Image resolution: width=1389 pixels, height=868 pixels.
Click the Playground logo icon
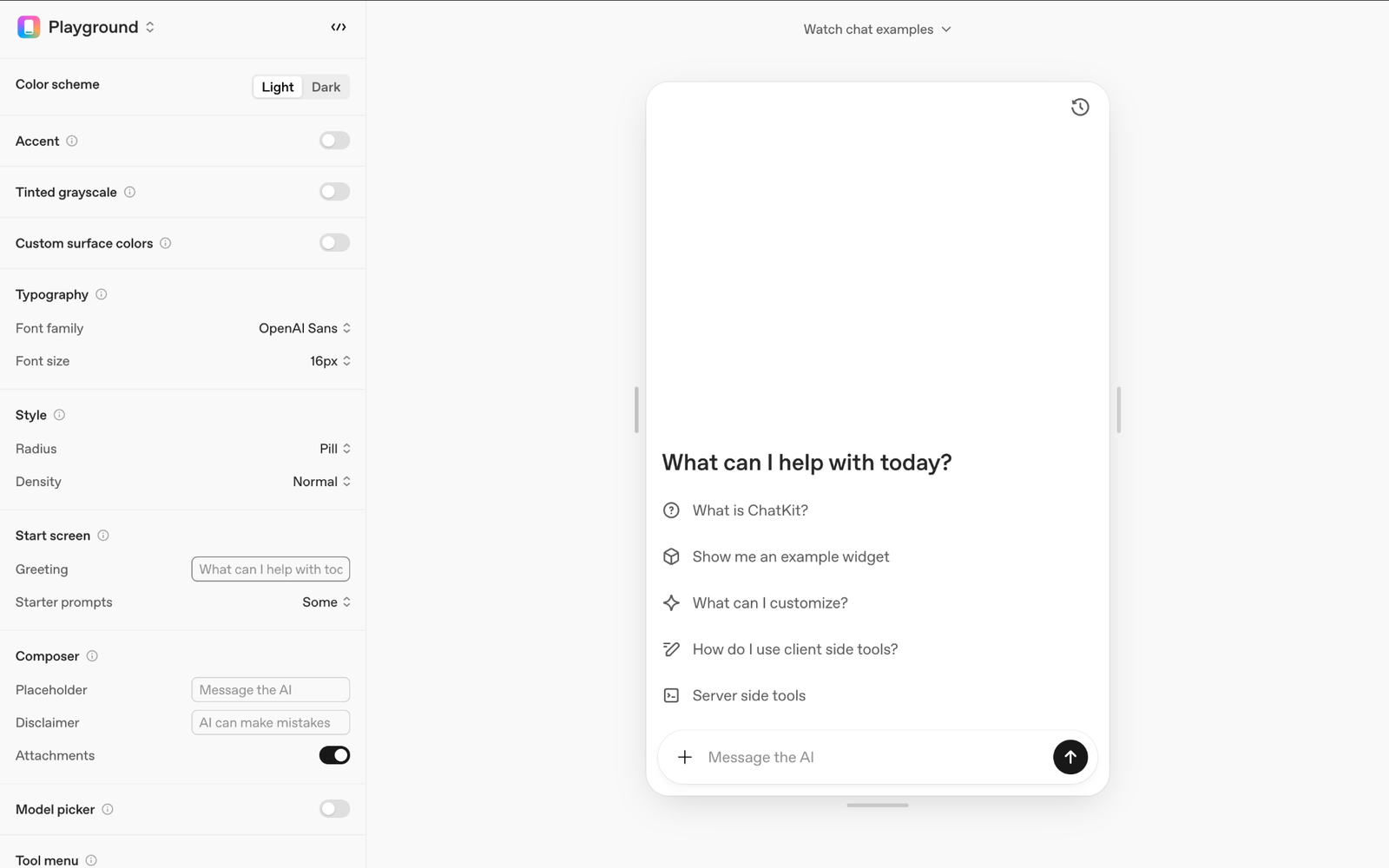(x=29, y=28)
